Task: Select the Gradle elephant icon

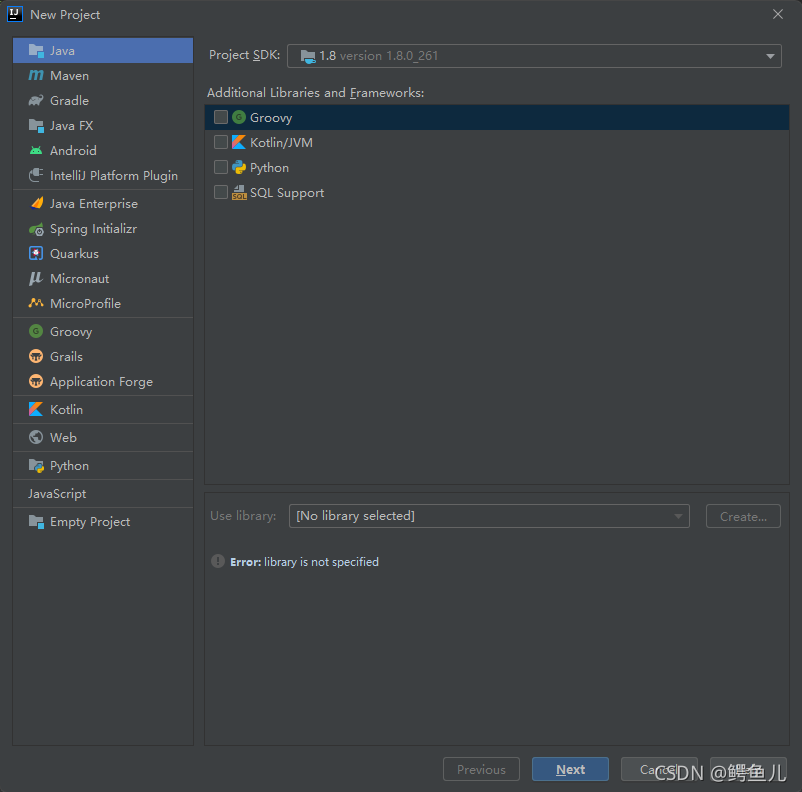Action: pyautogui.click(x=36, y=101)
